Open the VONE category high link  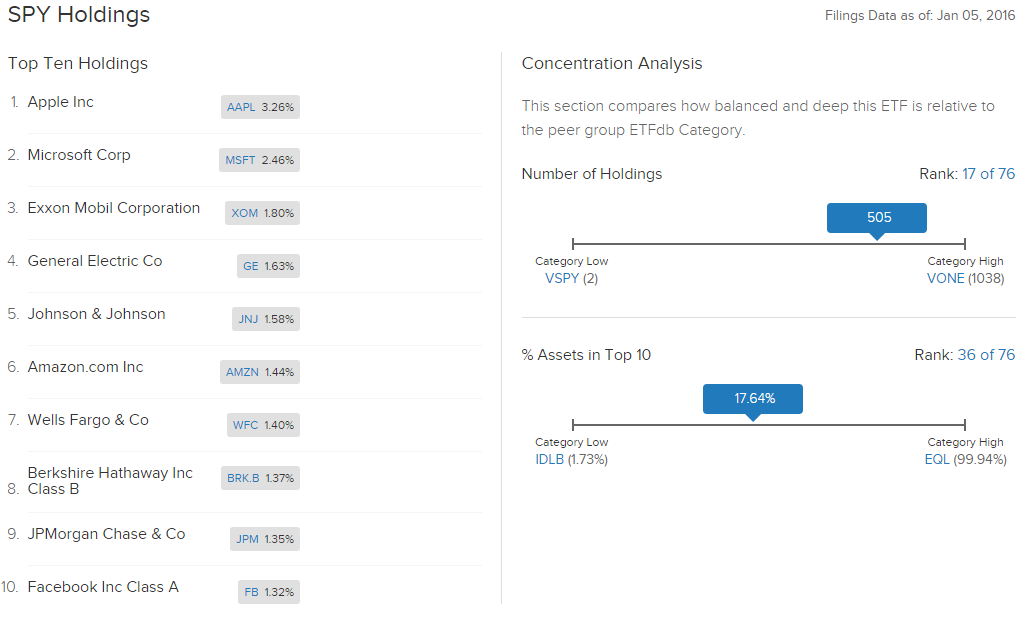(x=945, y=278)
